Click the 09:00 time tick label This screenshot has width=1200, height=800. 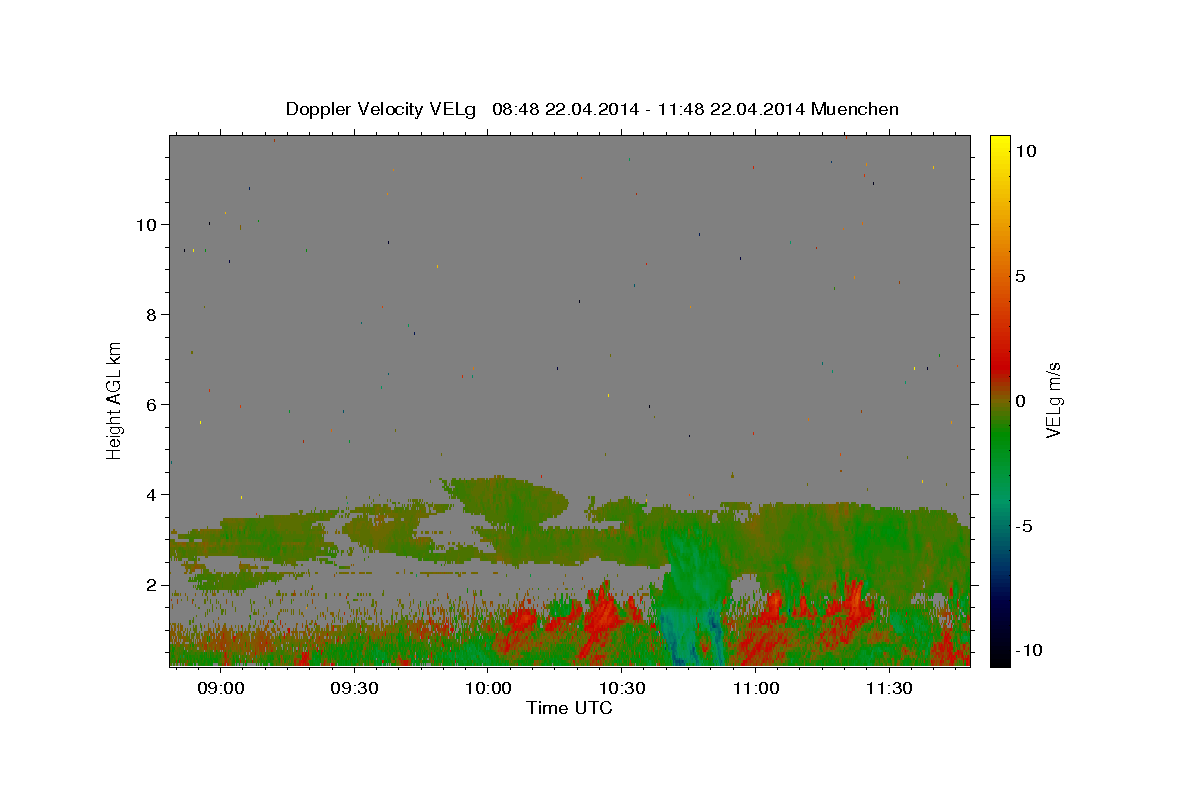click(220, 689)
